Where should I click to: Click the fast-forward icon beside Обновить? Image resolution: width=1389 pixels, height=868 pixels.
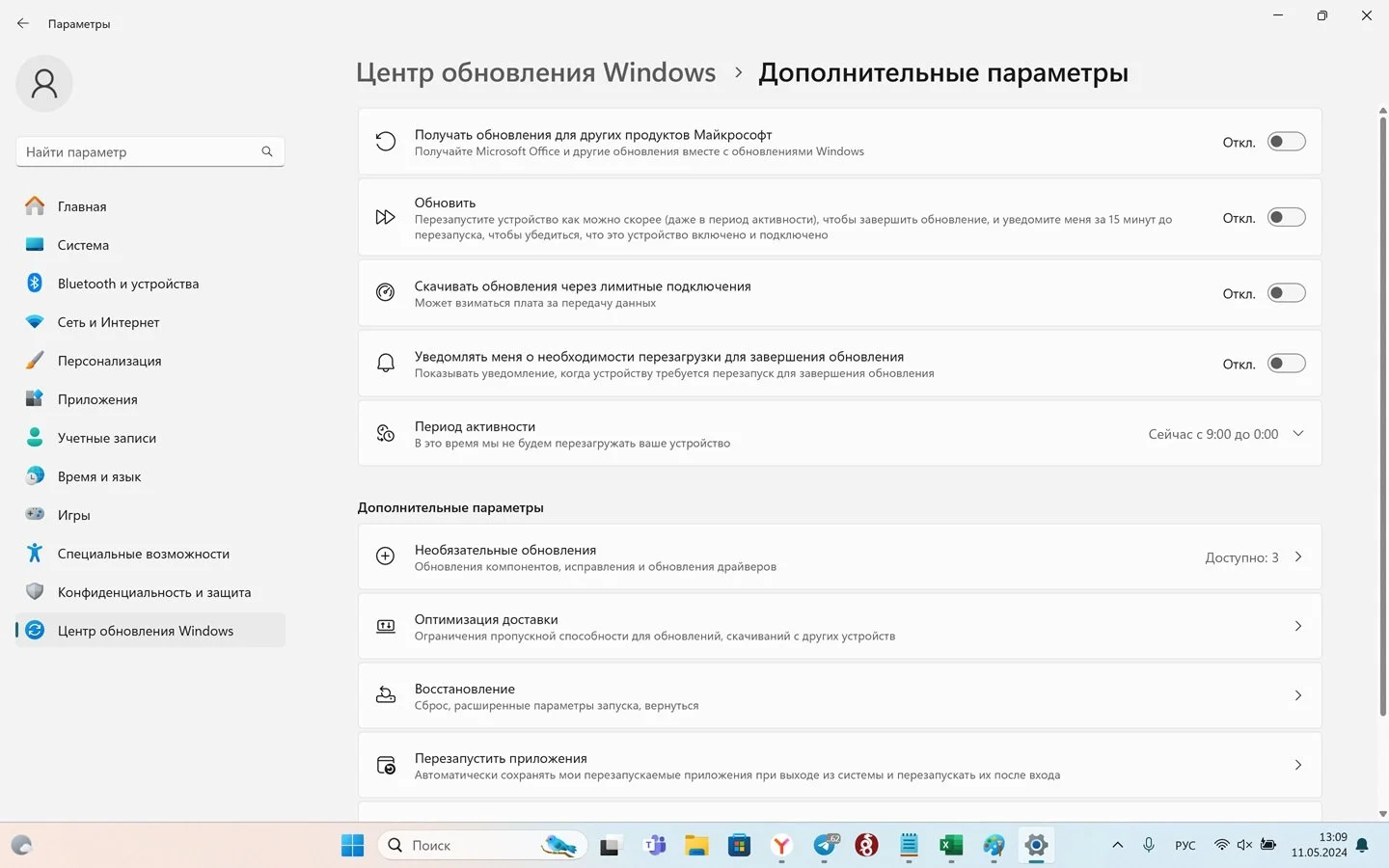point(385,217)
